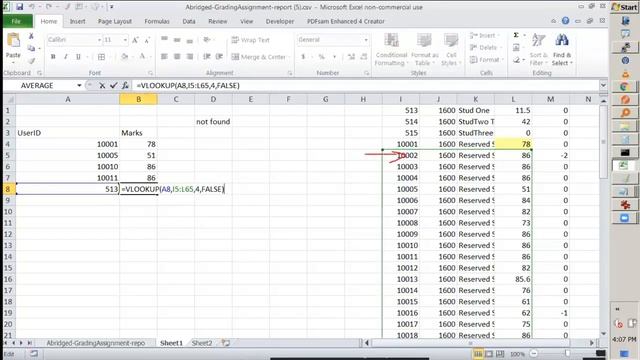Expand the Name Box dropdown arrow

(79, 85)
